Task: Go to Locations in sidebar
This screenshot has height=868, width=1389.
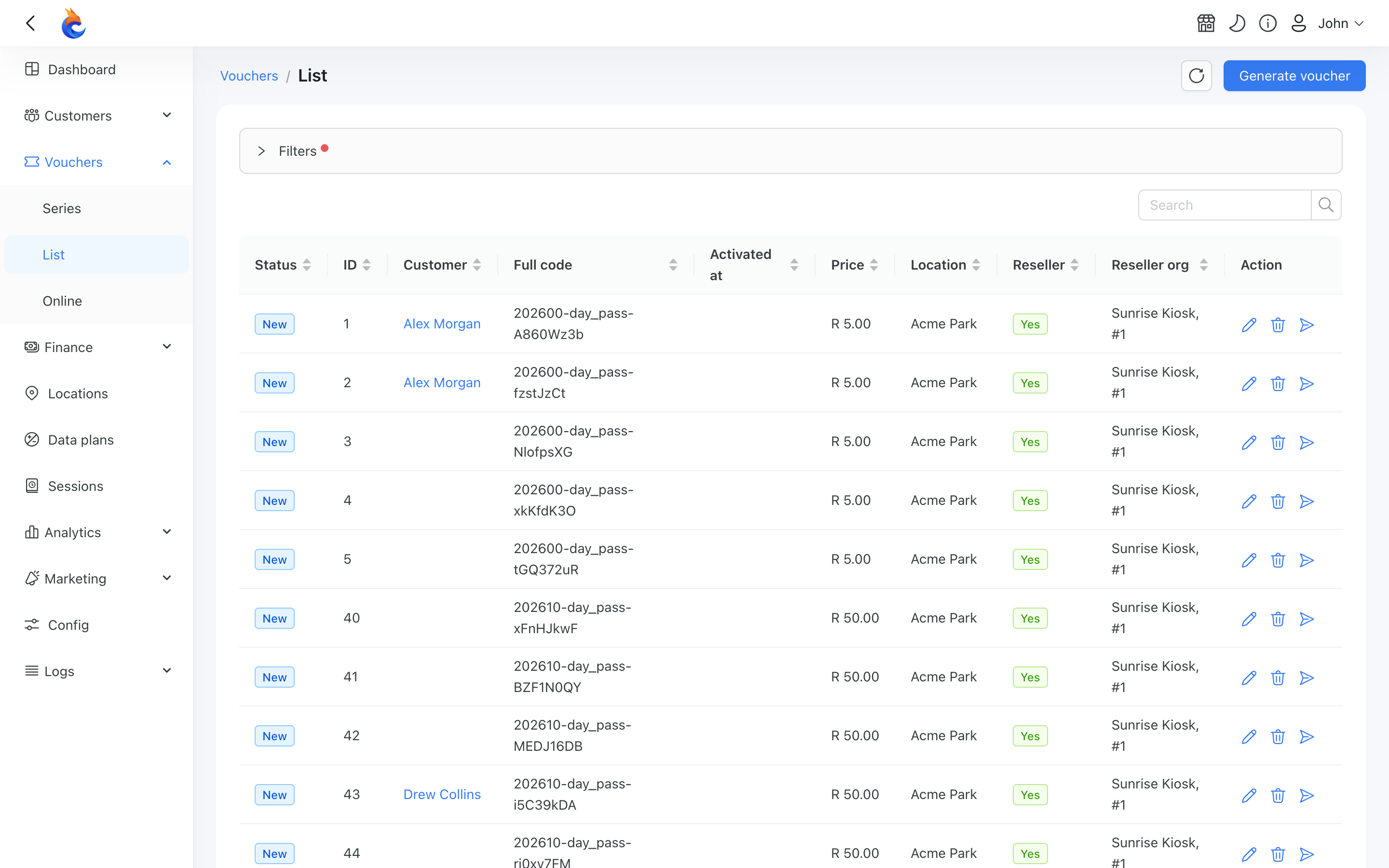Action: [96, 393]
